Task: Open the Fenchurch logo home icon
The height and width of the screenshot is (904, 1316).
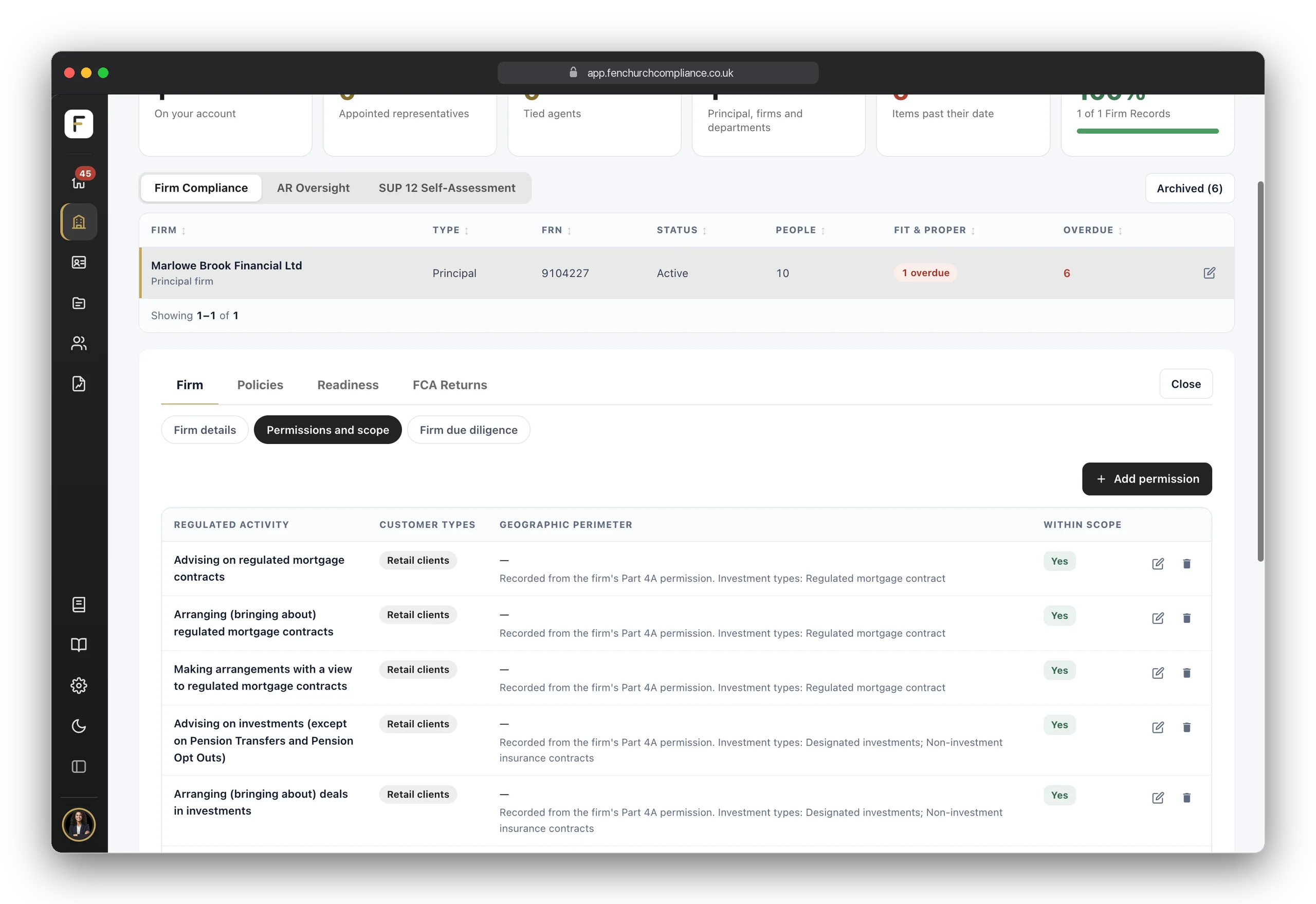Action: pyautogui.click(x=79, y=123)
